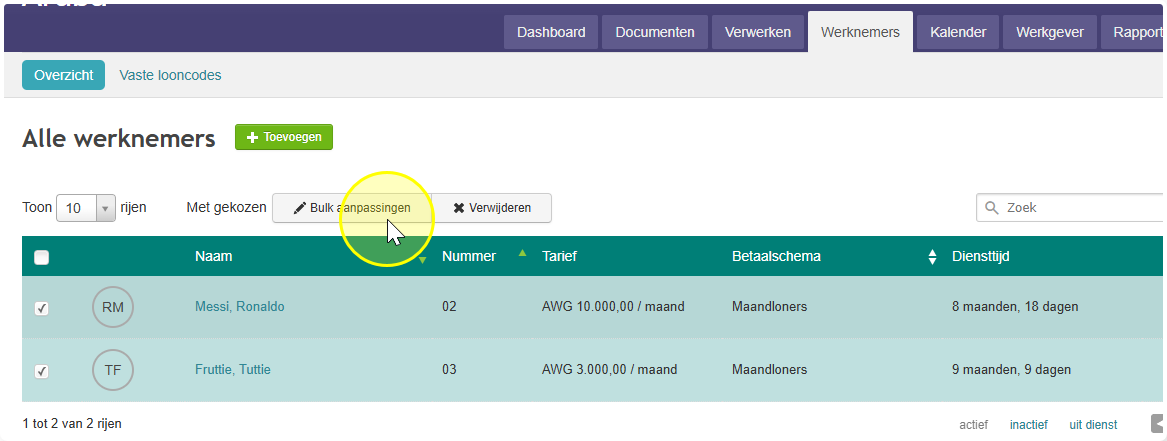
Task: Filter the list by uit dienst employees
Action: (1093, 425)
